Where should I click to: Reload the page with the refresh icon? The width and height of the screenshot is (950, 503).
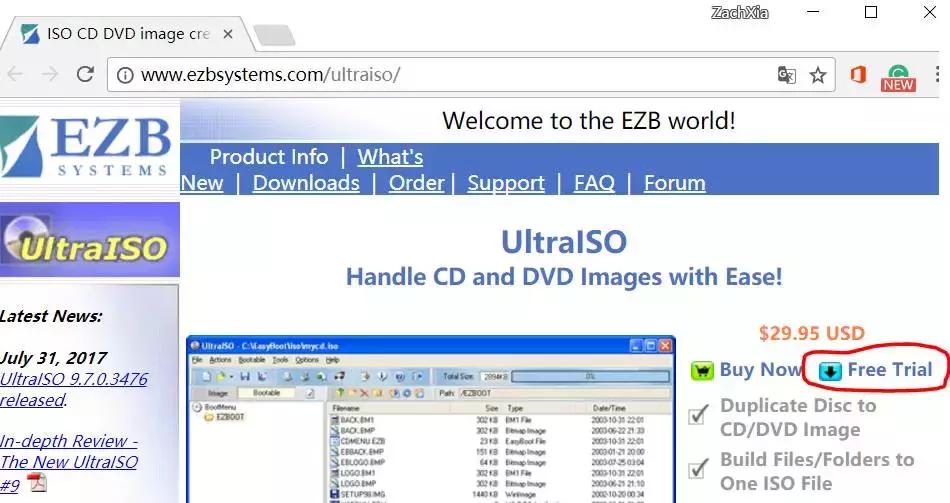pos(85,75)
